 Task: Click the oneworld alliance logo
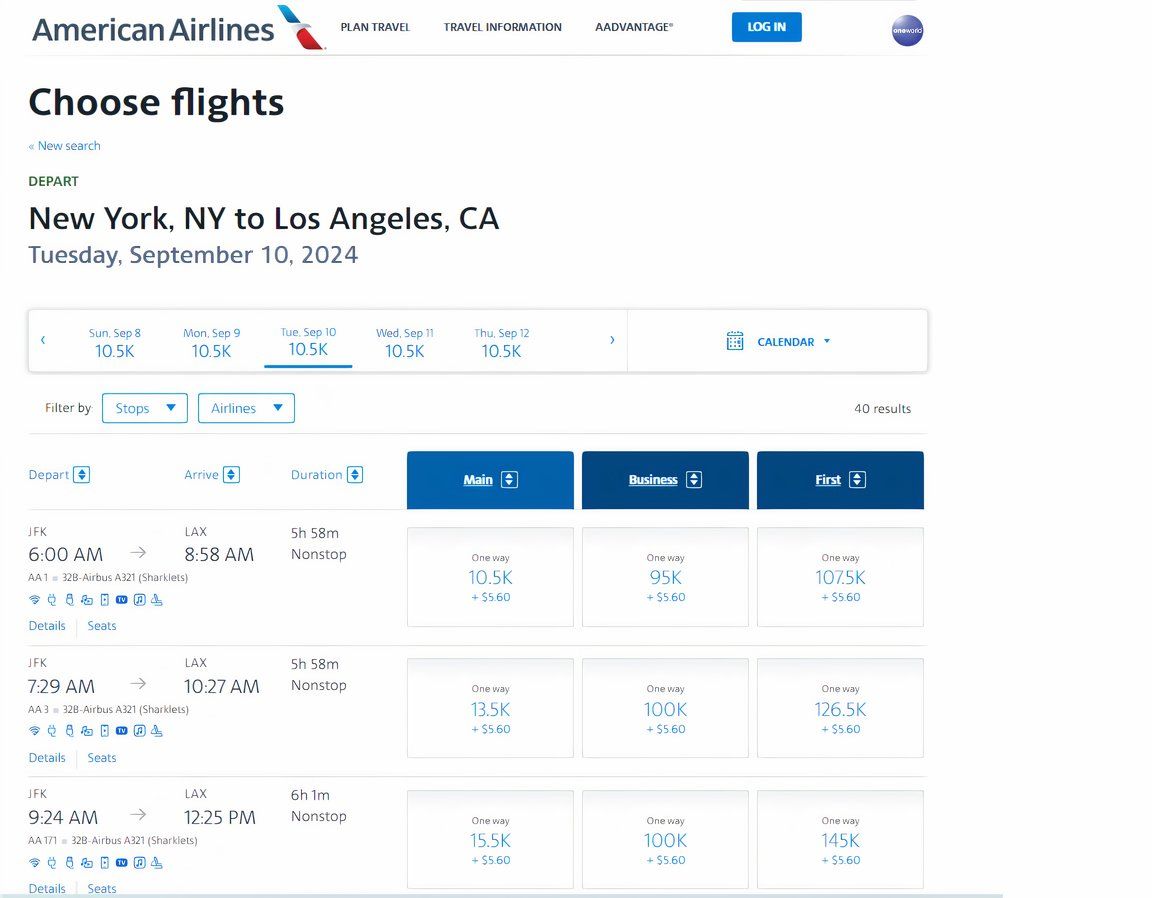pyautogui.click(x=907, y=31)
